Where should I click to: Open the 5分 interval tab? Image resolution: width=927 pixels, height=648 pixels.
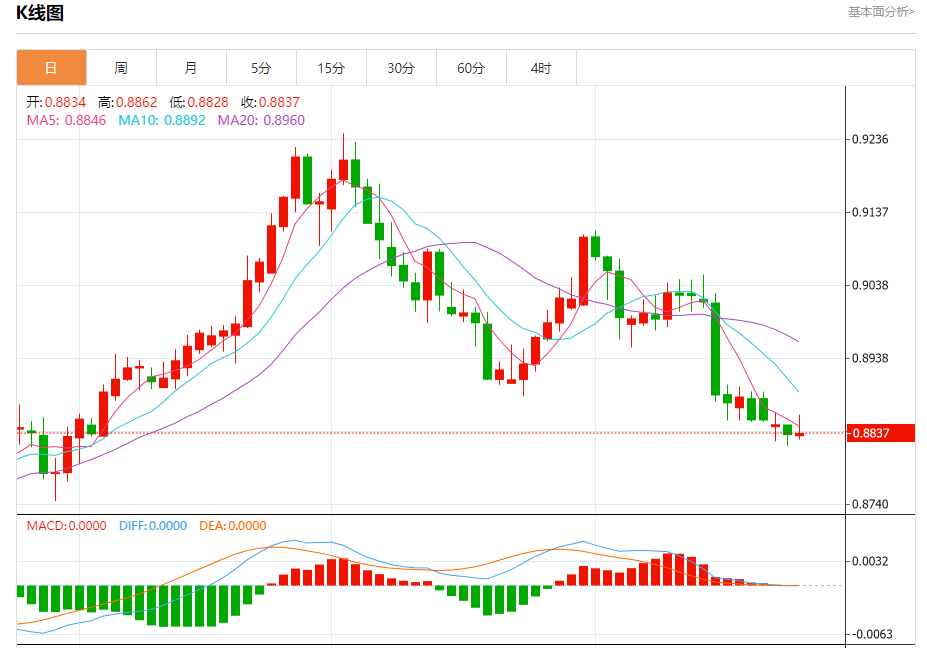click(x=261, y=68)
